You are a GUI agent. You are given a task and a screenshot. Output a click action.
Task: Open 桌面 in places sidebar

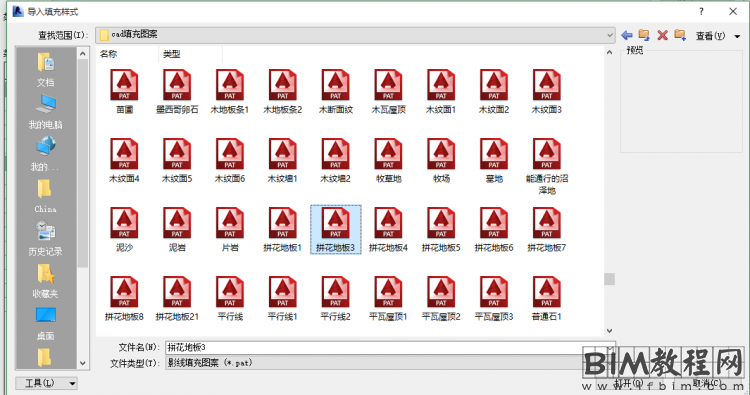[x=45, y=323]
